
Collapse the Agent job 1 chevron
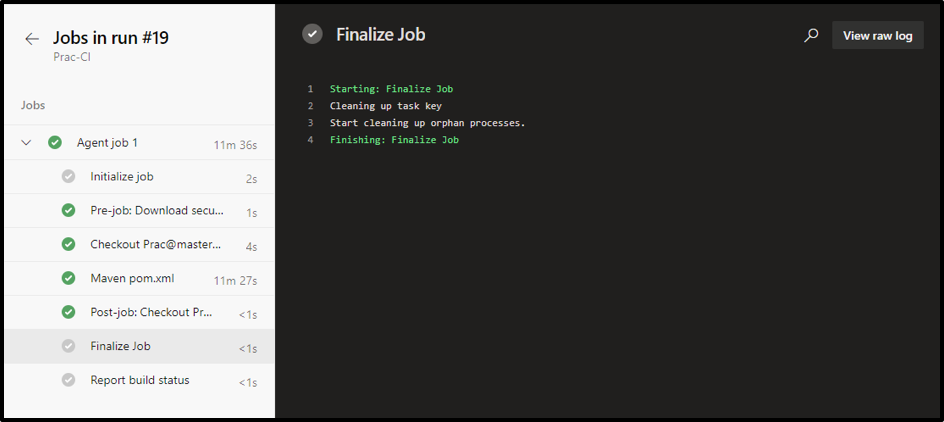(x=27, y=143)
